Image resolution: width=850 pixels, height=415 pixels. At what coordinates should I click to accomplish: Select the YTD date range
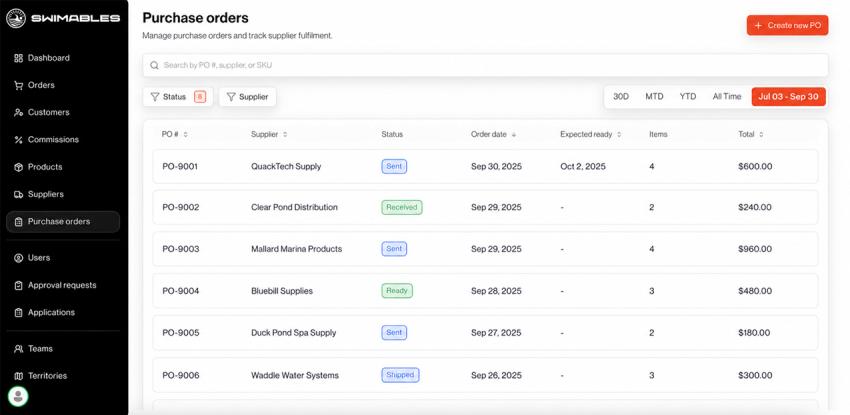tap(688, 97)
